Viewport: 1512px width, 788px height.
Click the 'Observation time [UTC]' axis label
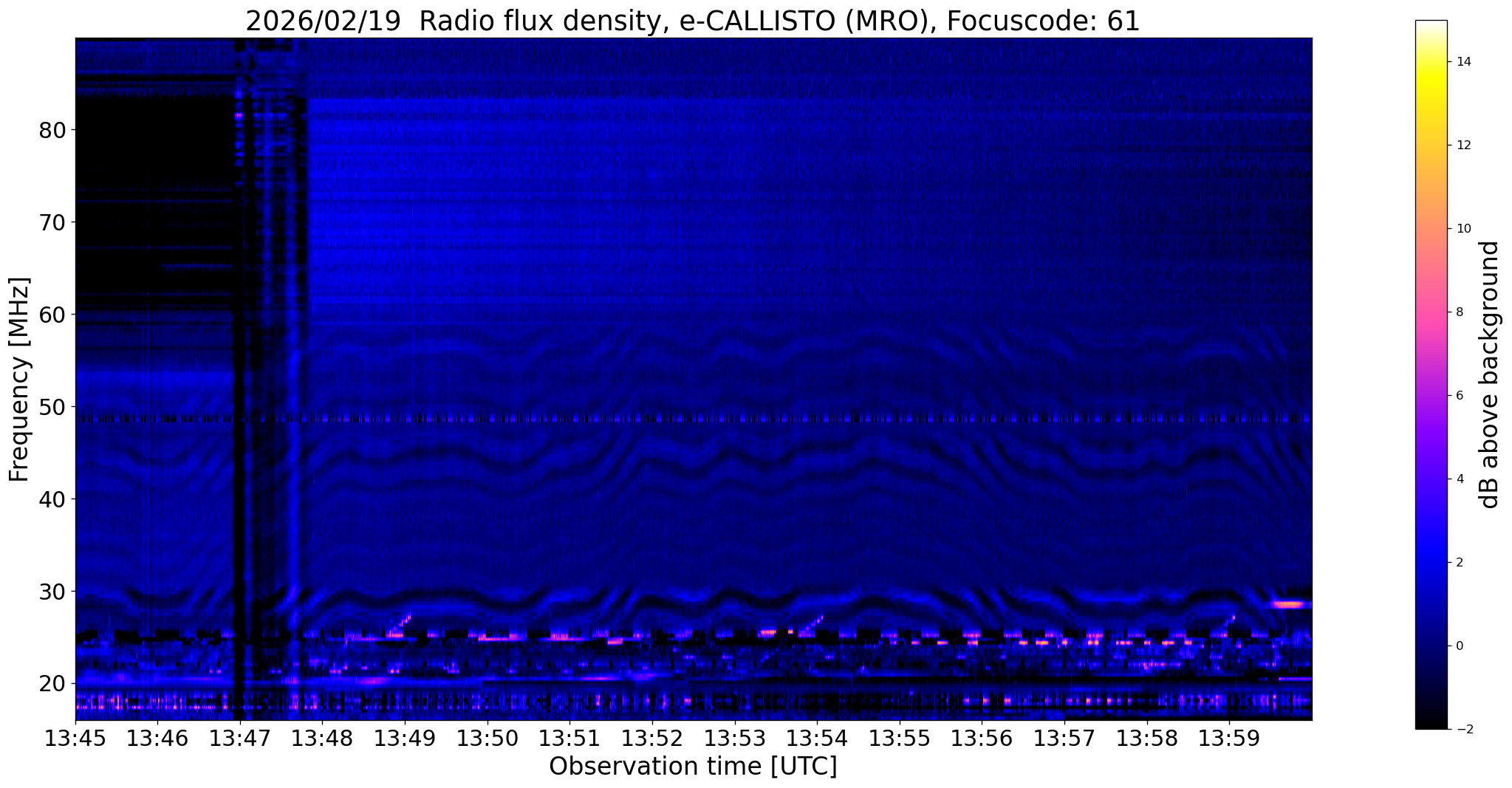click(x=693, y=766)
